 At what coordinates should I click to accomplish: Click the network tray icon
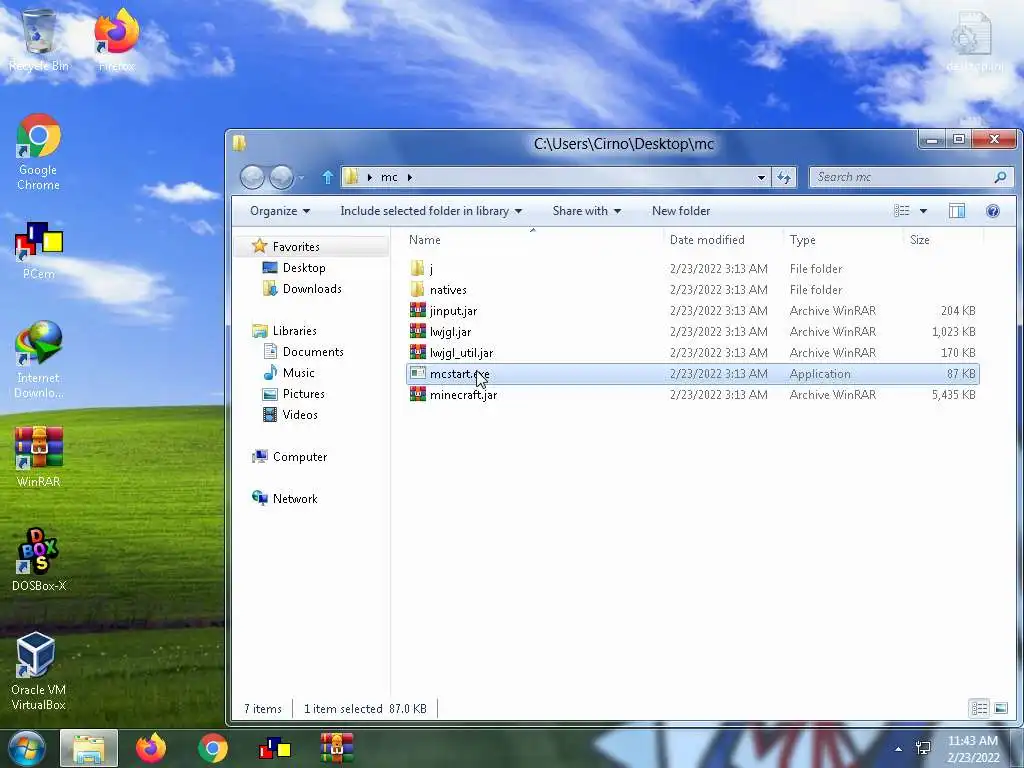(x=923, y=748)
